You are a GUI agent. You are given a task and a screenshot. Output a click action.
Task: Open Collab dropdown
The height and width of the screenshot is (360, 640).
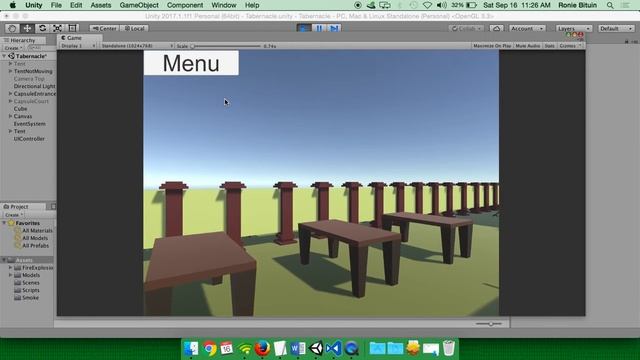[x=466, y=29]
